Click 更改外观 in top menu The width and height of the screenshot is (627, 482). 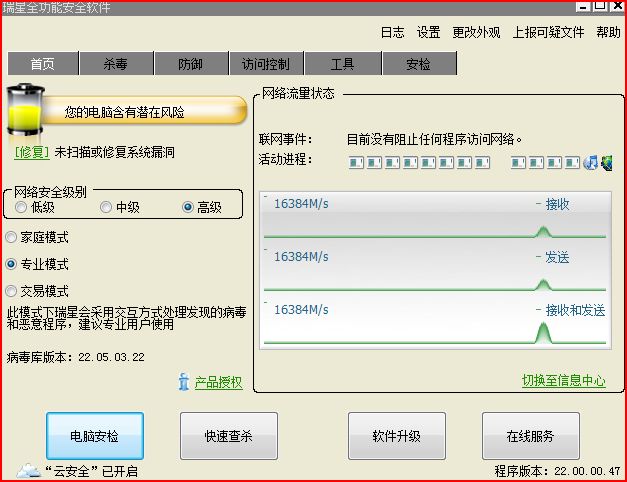click(x=476, y=32)
